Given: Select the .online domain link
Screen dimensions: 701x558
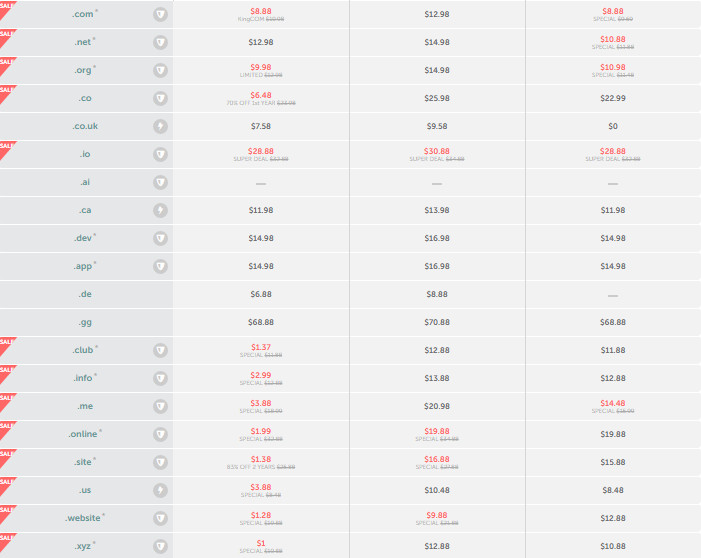Looking at the screenshot, I should pyautogui.click(x=83, y=434).
